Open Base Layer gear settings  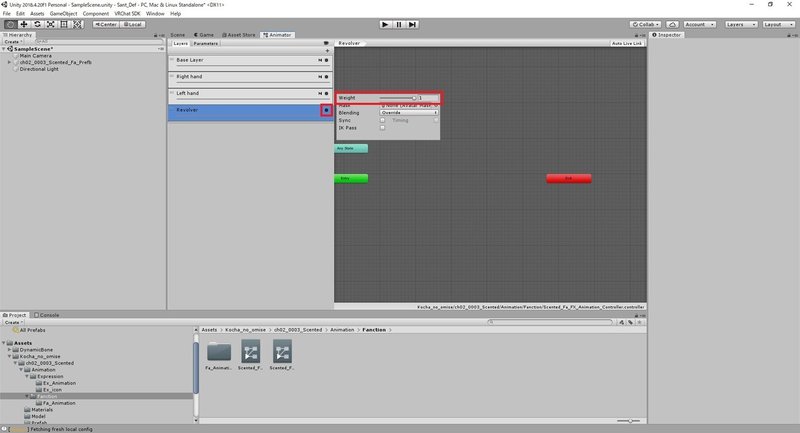click(327, 60)
